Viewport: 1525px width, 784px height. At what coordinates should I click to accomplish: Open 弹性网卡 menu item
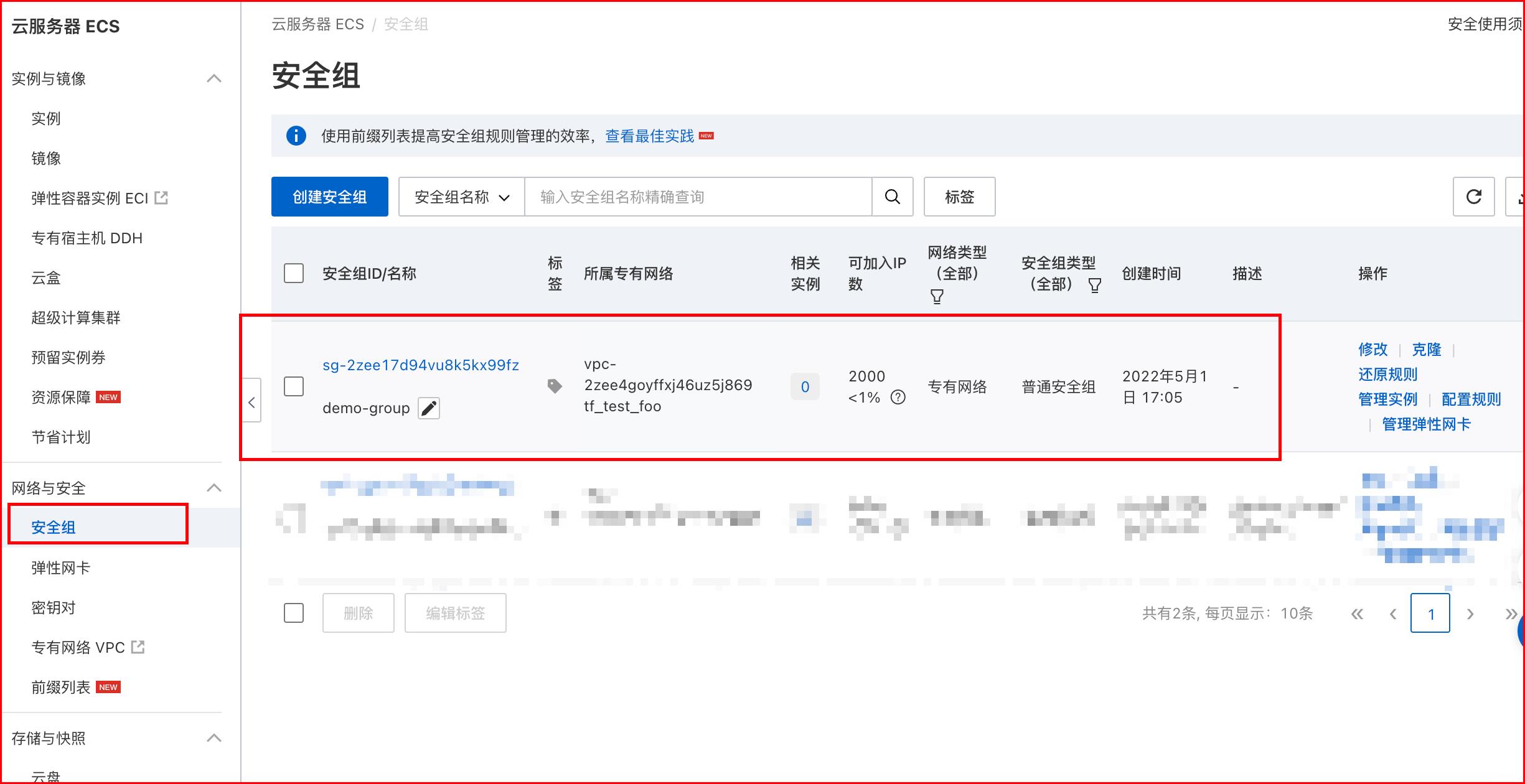click(61, 567)
